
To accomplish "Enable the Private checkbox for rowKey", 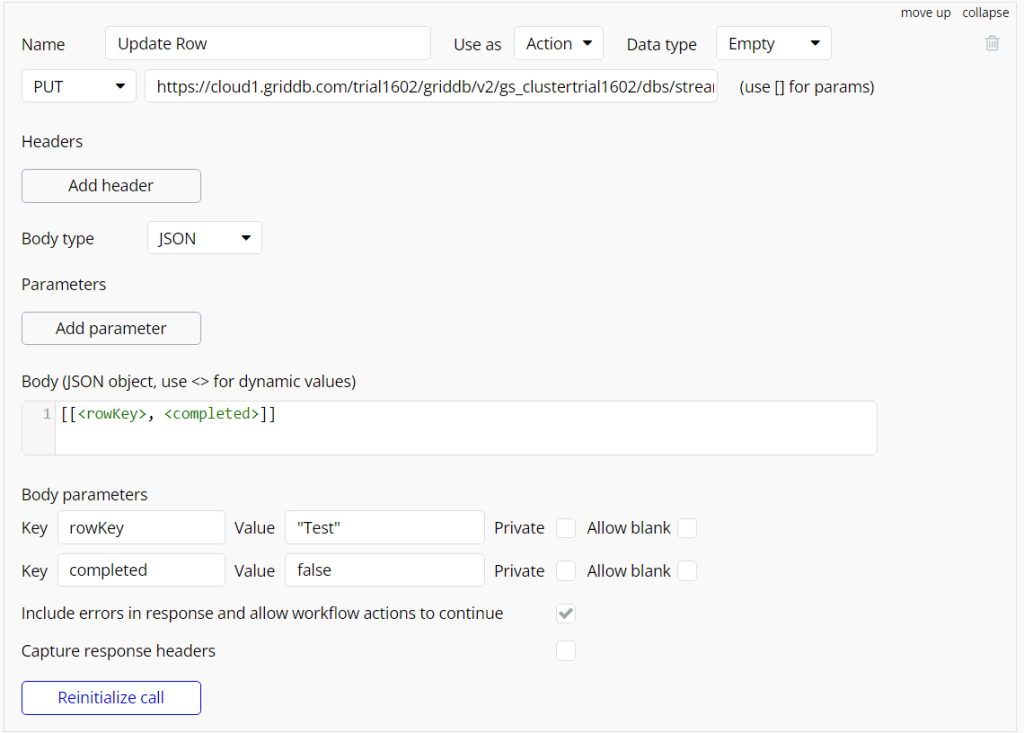I will click(566, 527).
